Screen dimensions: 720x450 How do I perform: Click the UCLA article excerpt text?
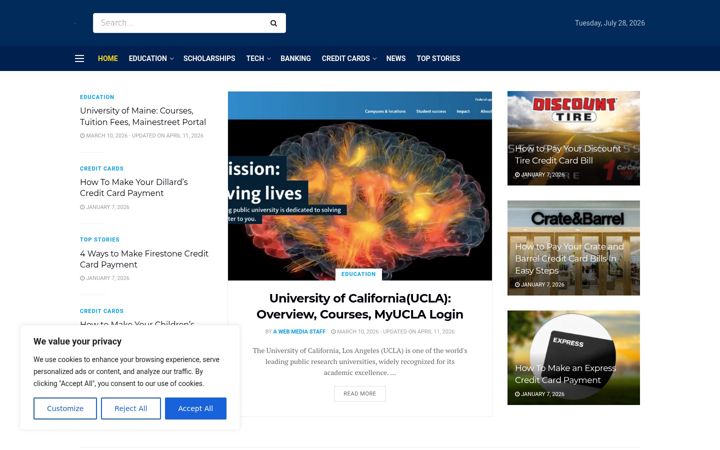(x=360, y=361)
